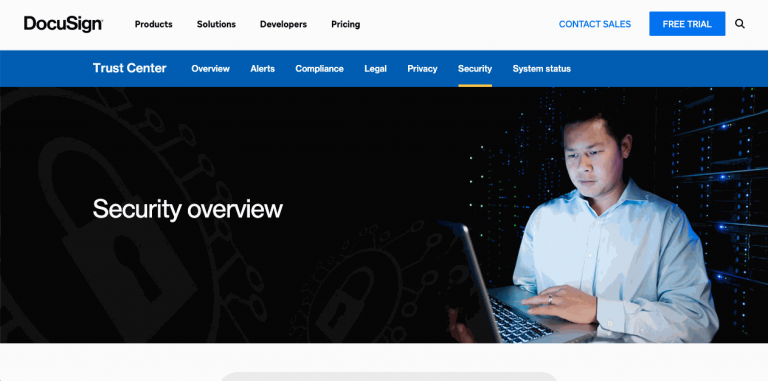Start a Free Trial
Image resolution: width=768 pixels, height=381 pixels.
point(687,24)
